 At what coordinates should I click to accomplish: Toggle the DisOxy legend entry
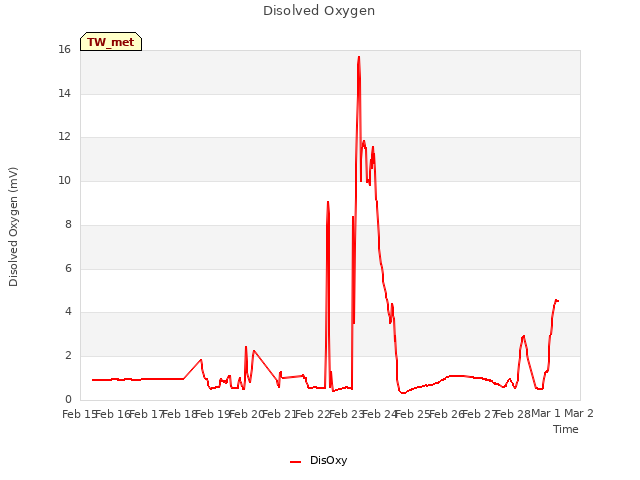[x=318, y=460]
